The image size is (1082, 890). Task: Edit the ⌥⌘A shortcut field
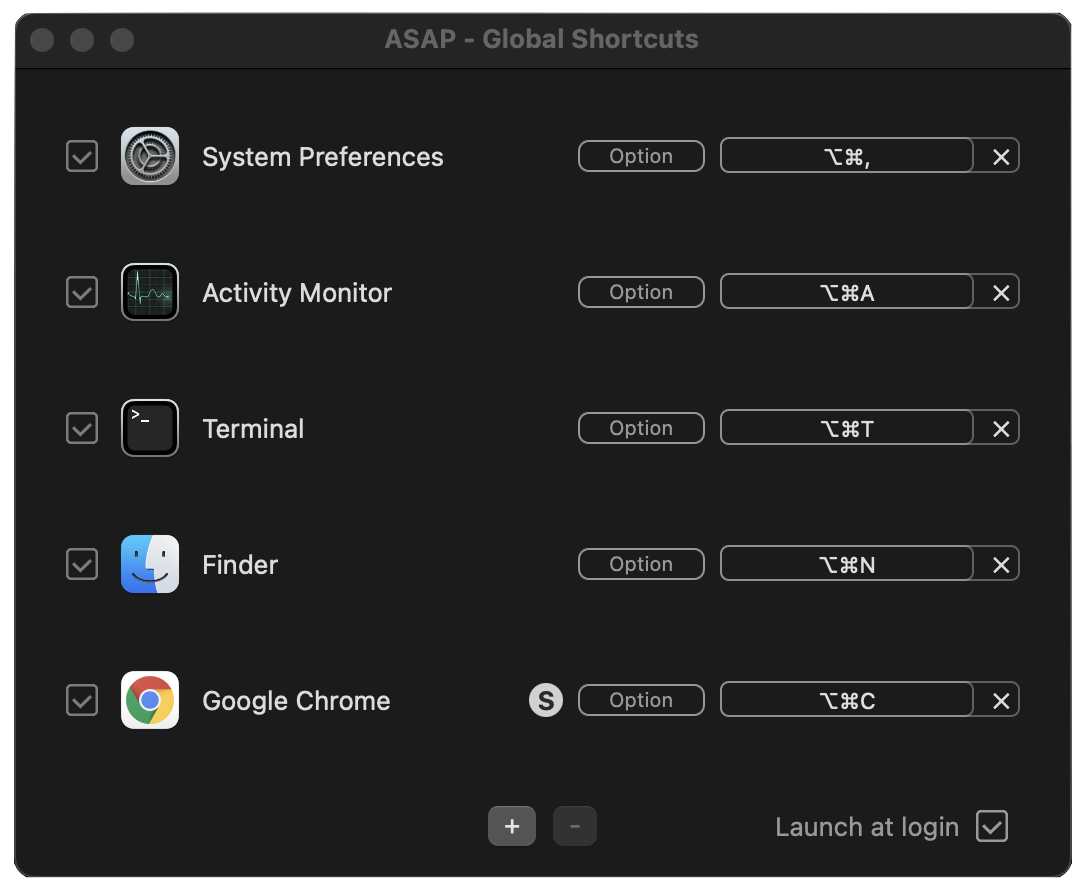coord(847,292)
